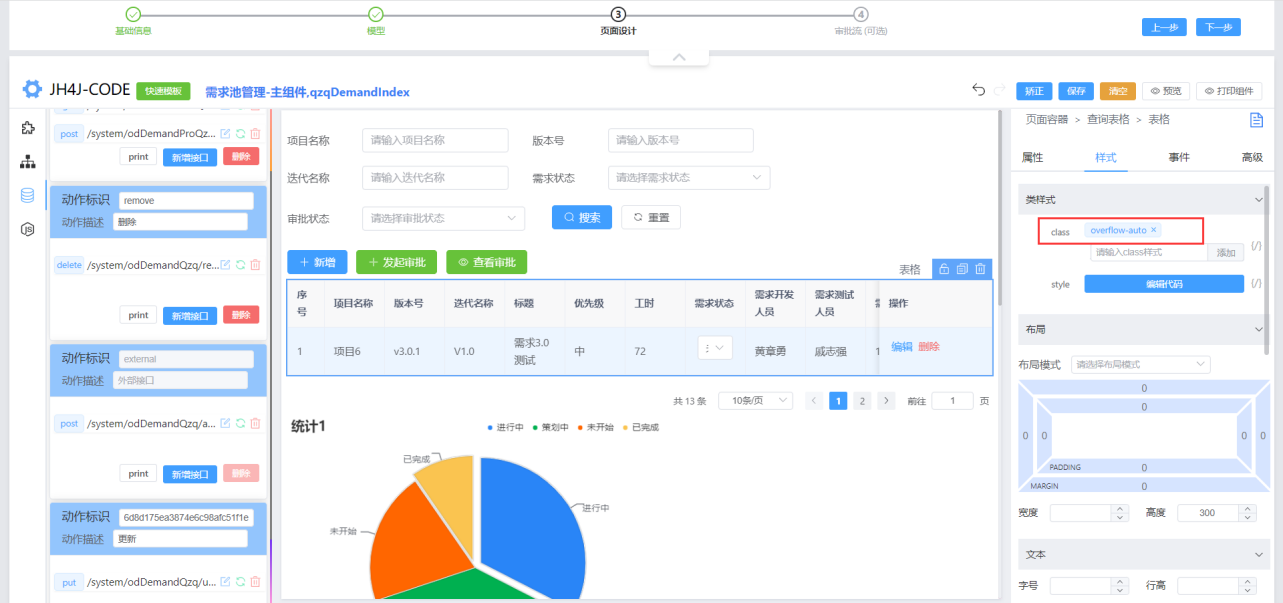Open the JS script sidebar icon
The image size is (1283, 603).
[28, 229]
